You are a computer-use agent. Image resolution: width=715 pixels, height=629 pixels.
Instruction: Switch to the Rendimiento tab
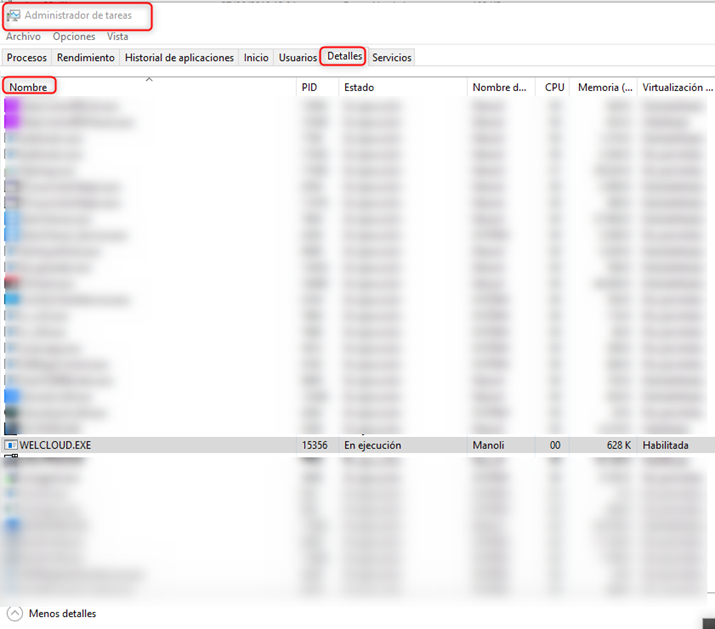pyautogui.click(x=85, y=58)
